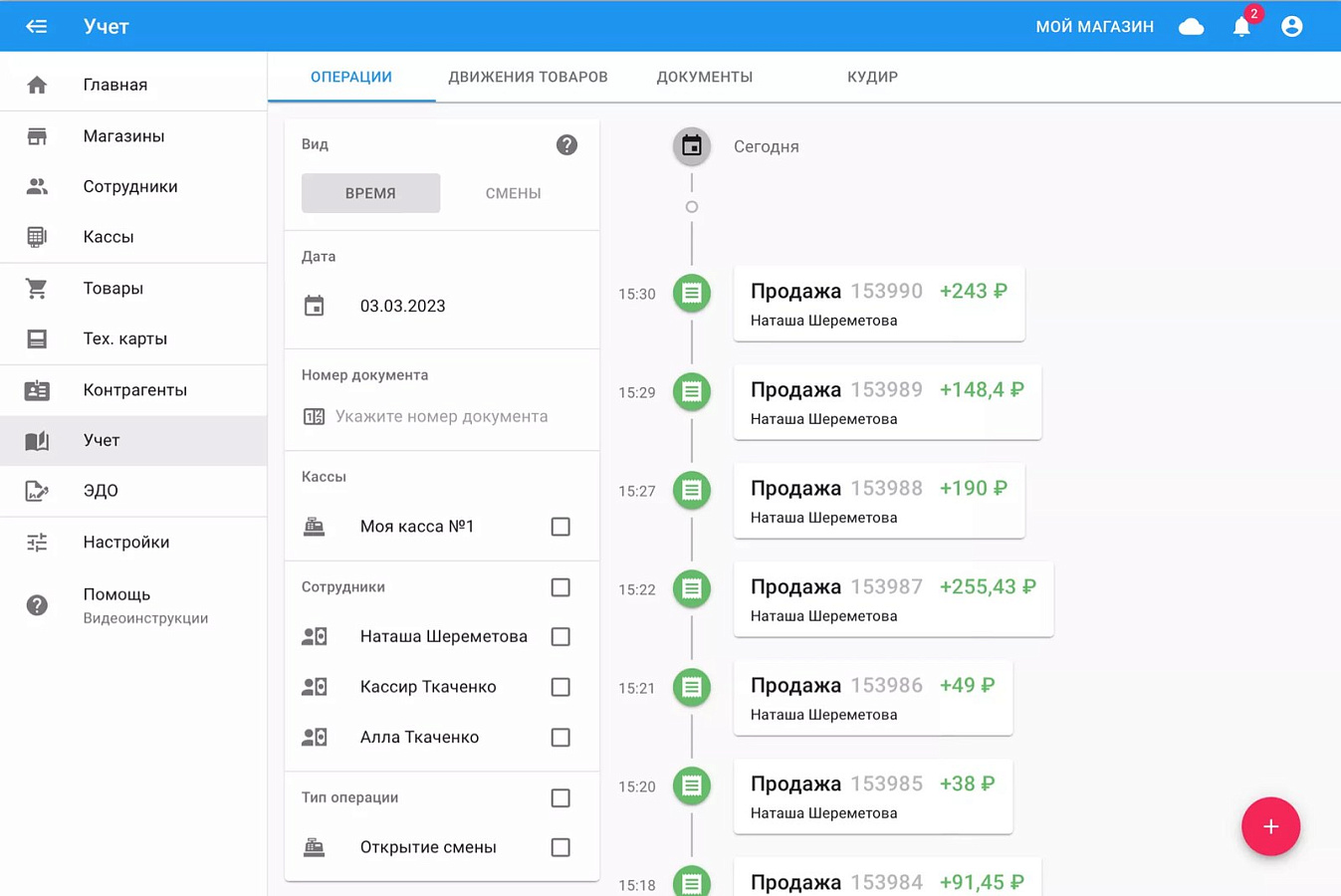This screenshot has width=1341, height=896.
Task: Open the calendar icon next to 03.03.2023
Action: 315,306
